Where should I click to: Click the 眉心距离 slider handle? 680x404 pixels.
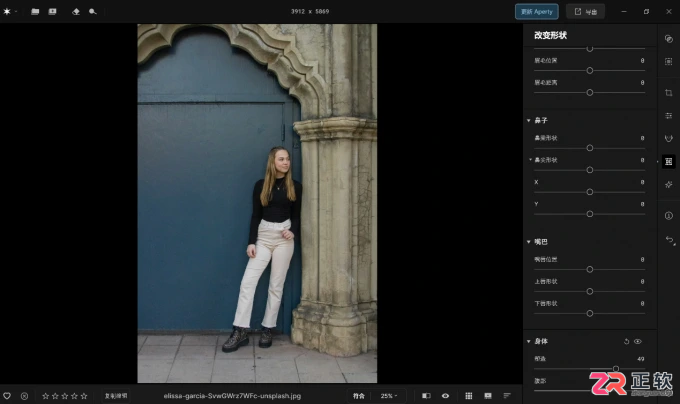590,92
